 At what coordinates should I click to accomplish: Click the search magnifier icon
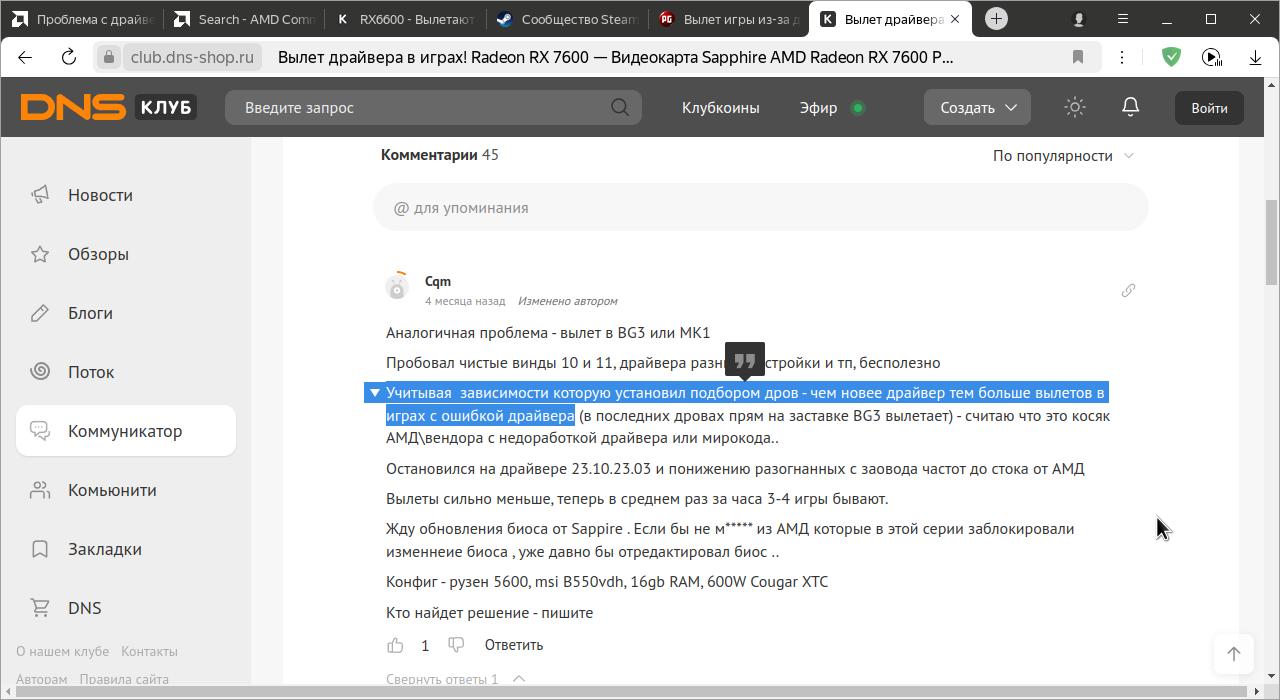620,107
